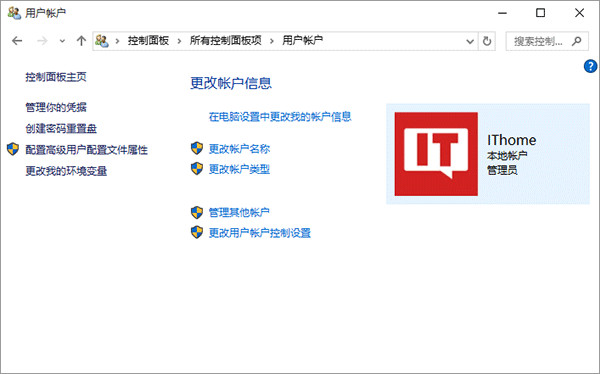Open help with blue question mark
The height and width of the screenshot is (374, 600).
pos(590,66)
